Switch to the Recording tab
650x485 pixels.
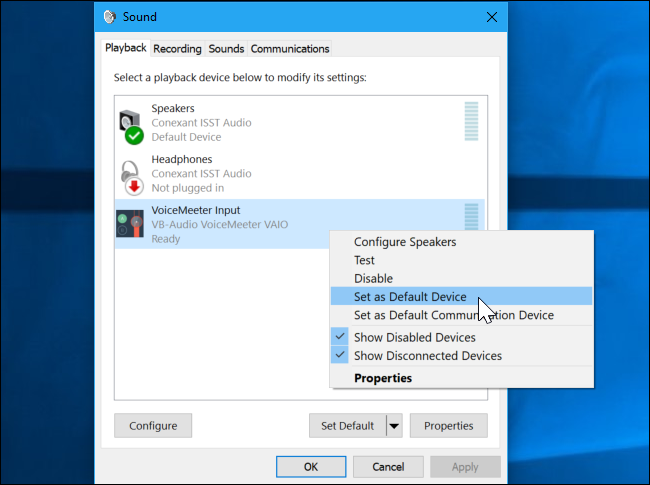point(177,49)
